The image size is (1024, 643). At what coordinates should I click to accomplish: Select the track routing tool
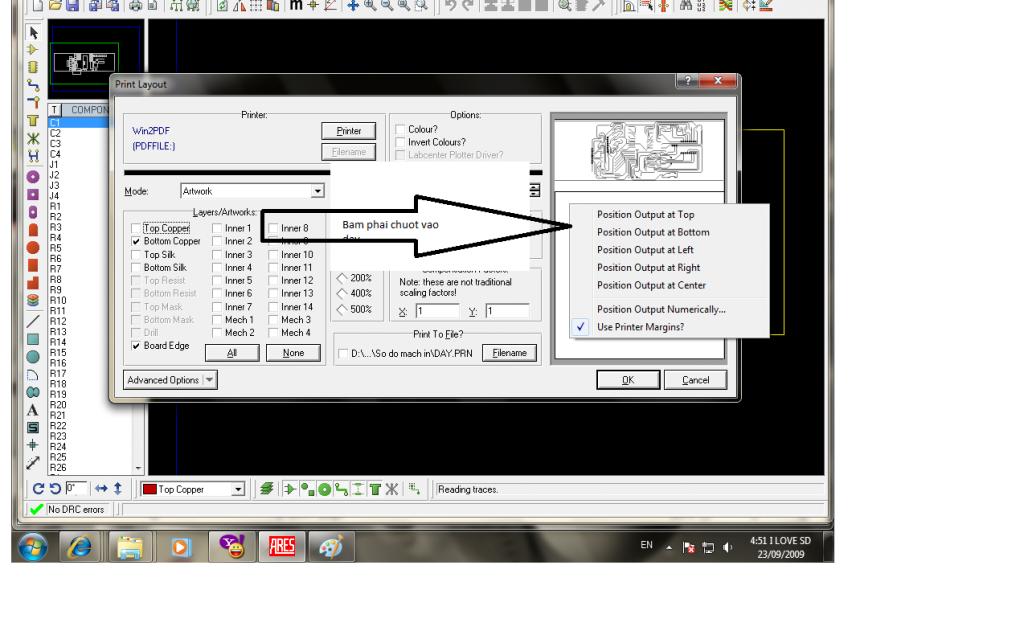point(33,85)
